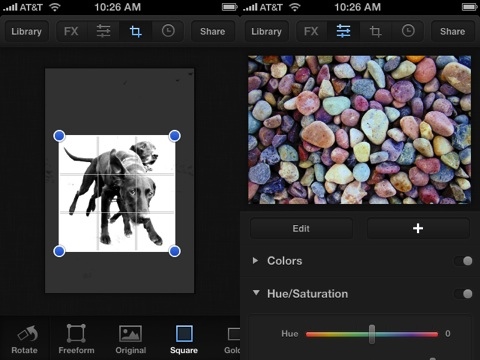Tap the plus button to add adjustment
The image size is (480, 360).
pos(418,228)
